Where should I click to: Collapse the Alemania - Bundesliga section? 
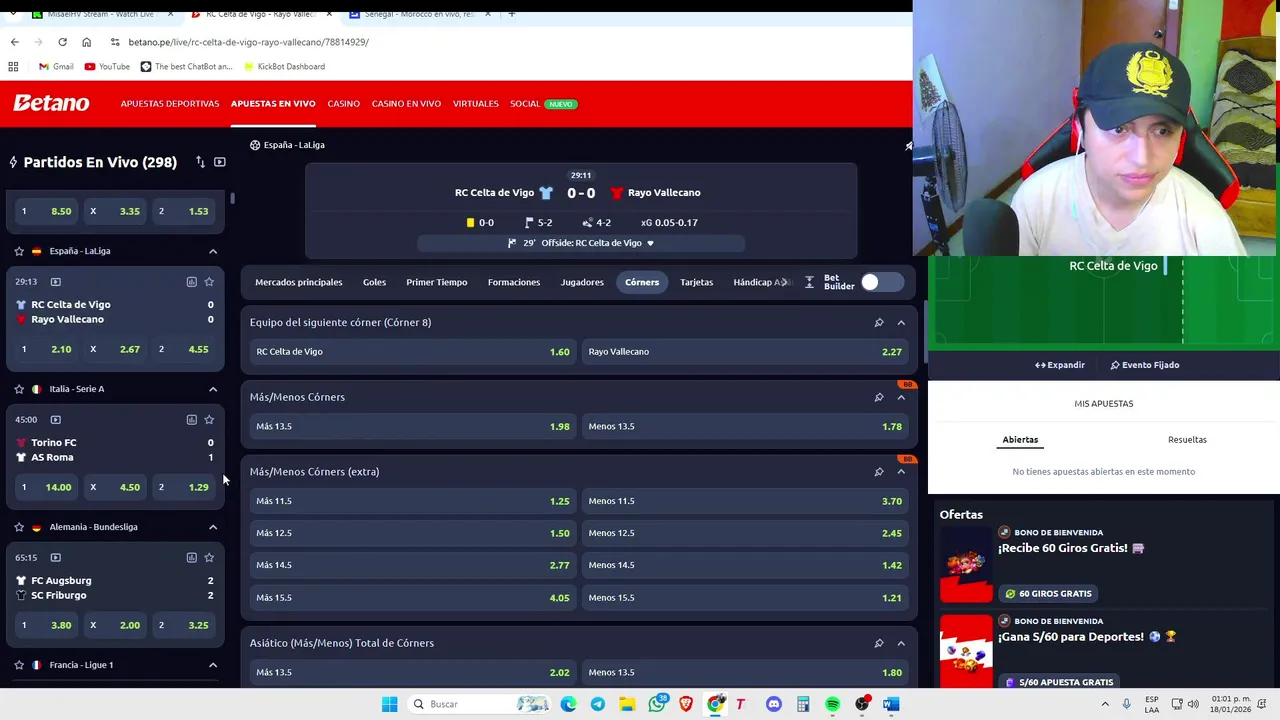click(213, 527)
